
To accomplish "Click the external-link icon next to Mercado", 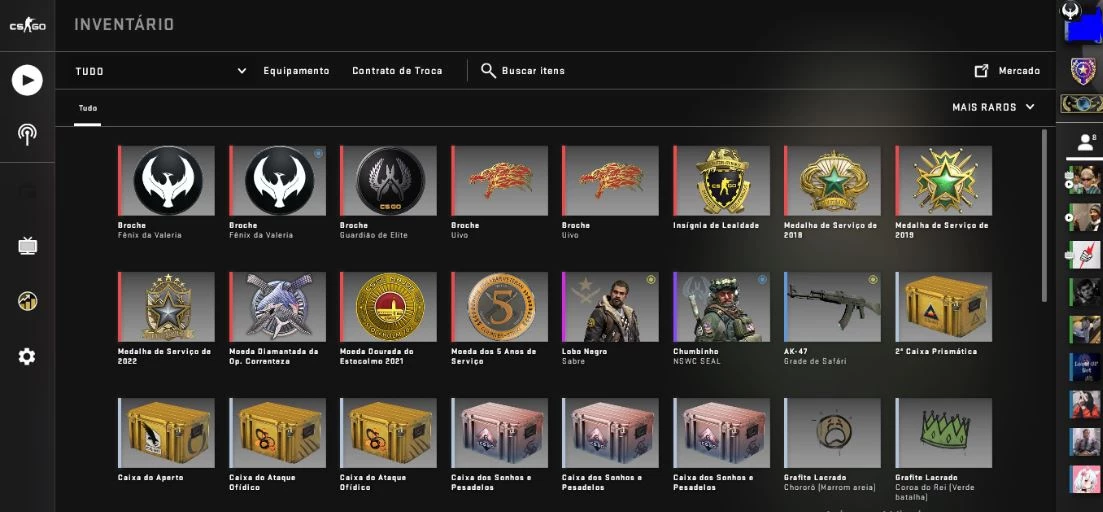I will tap(981, 71).
